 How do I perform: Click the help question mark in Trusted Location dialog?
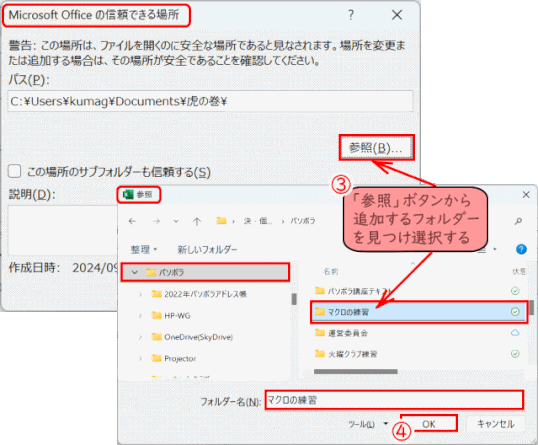351,15
